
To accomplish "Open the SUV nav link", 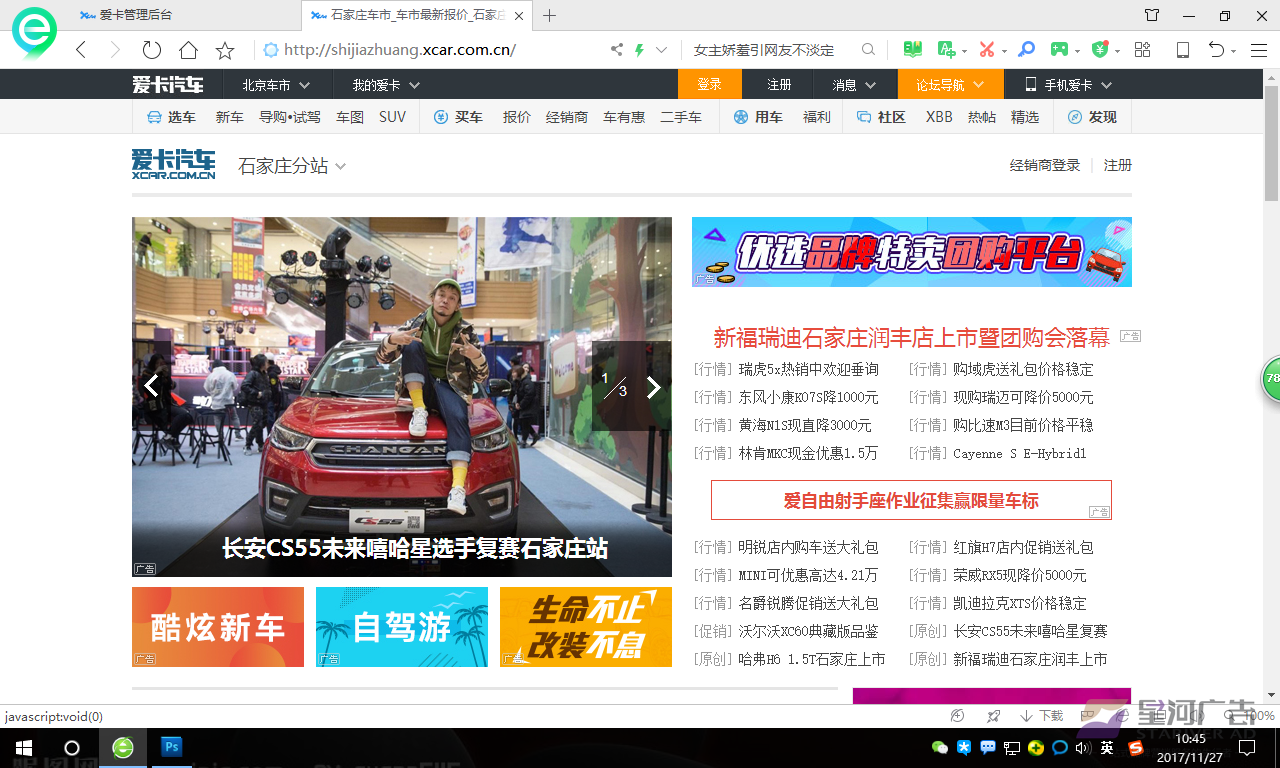I will pyautogui.click(x=393, y=117).
